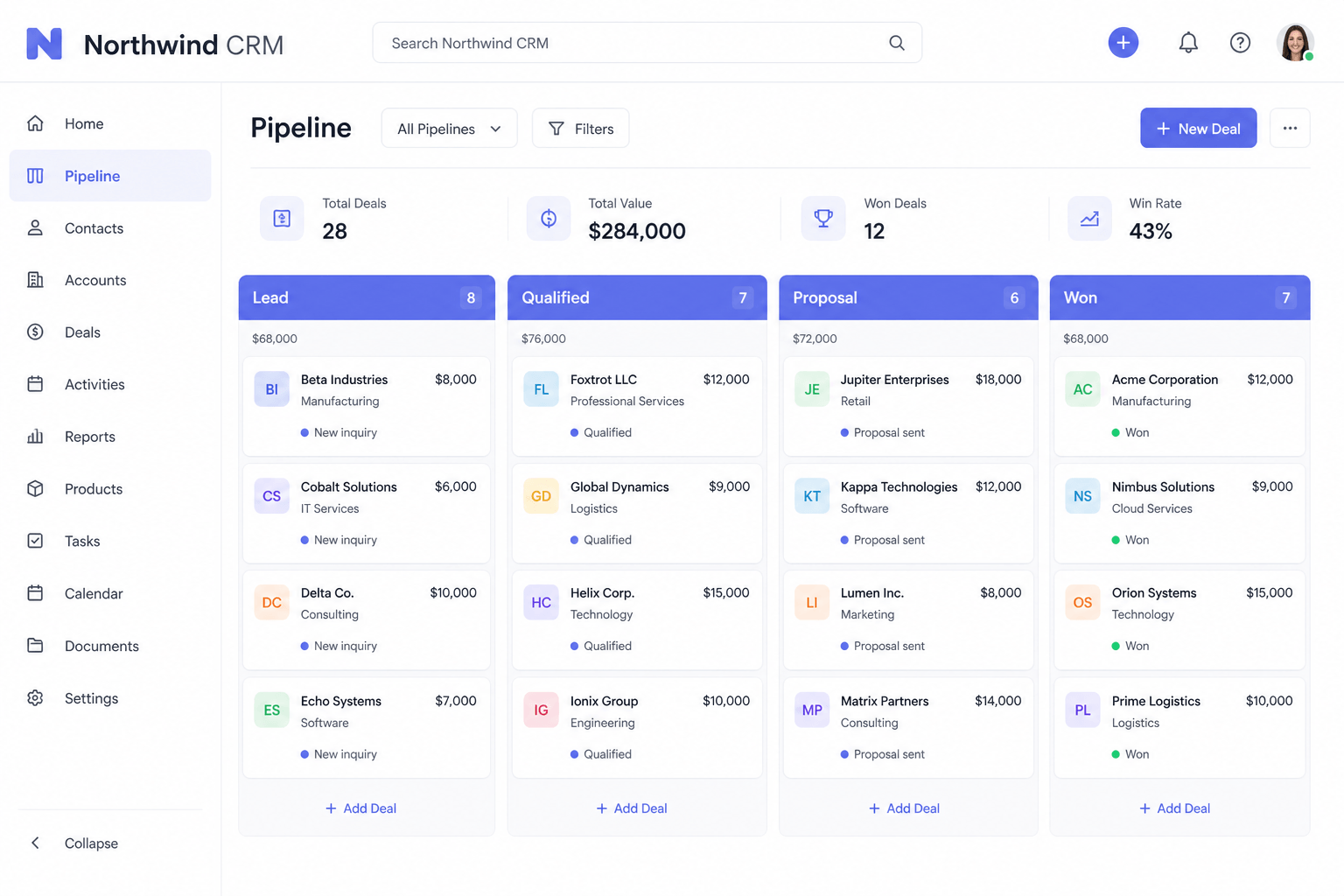
Task: Open the Kappa Technologies KT avatar
Action: (812, 496)
